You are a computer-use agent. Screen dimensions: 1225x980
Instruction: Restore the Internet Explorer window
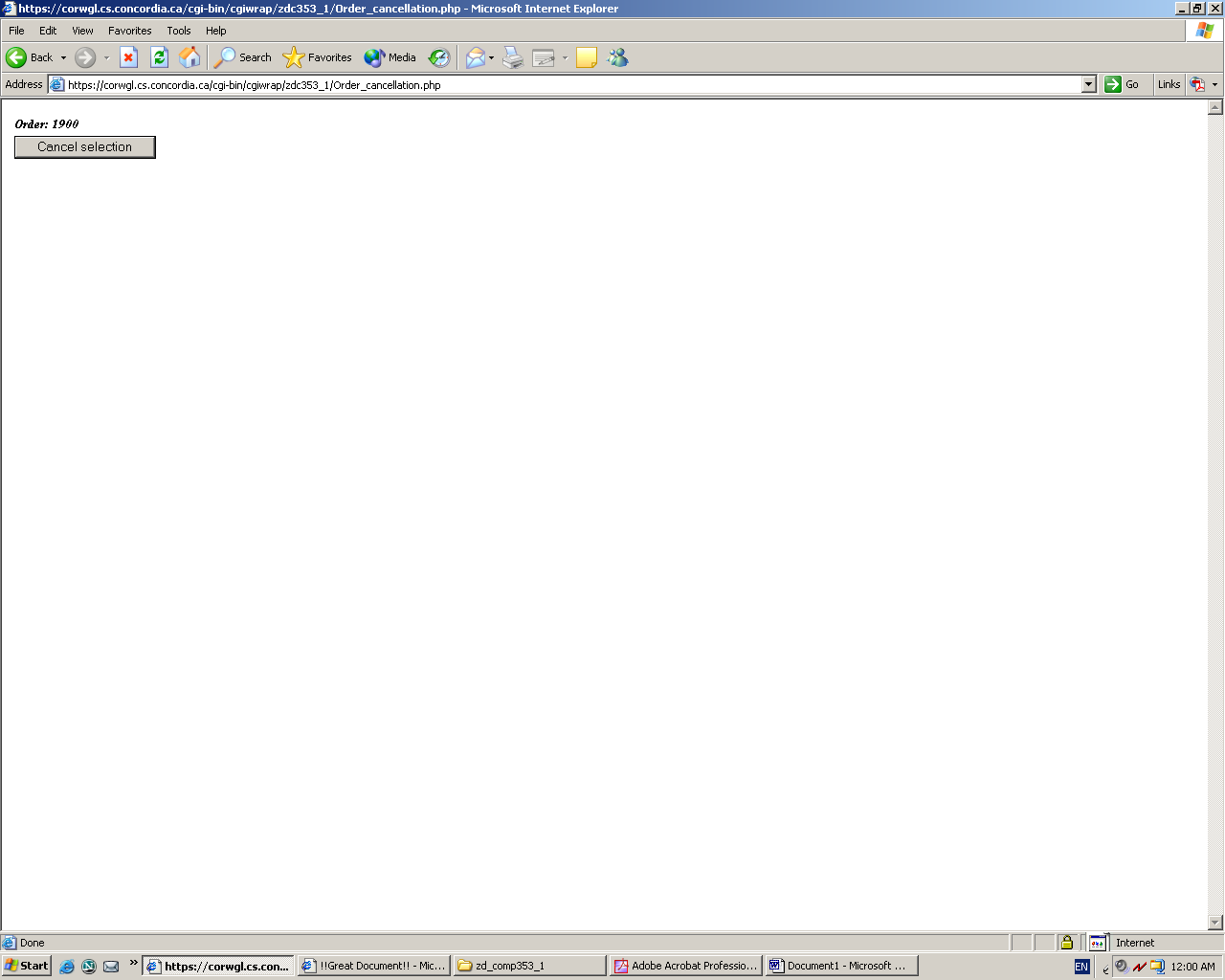pos(1197,9)
